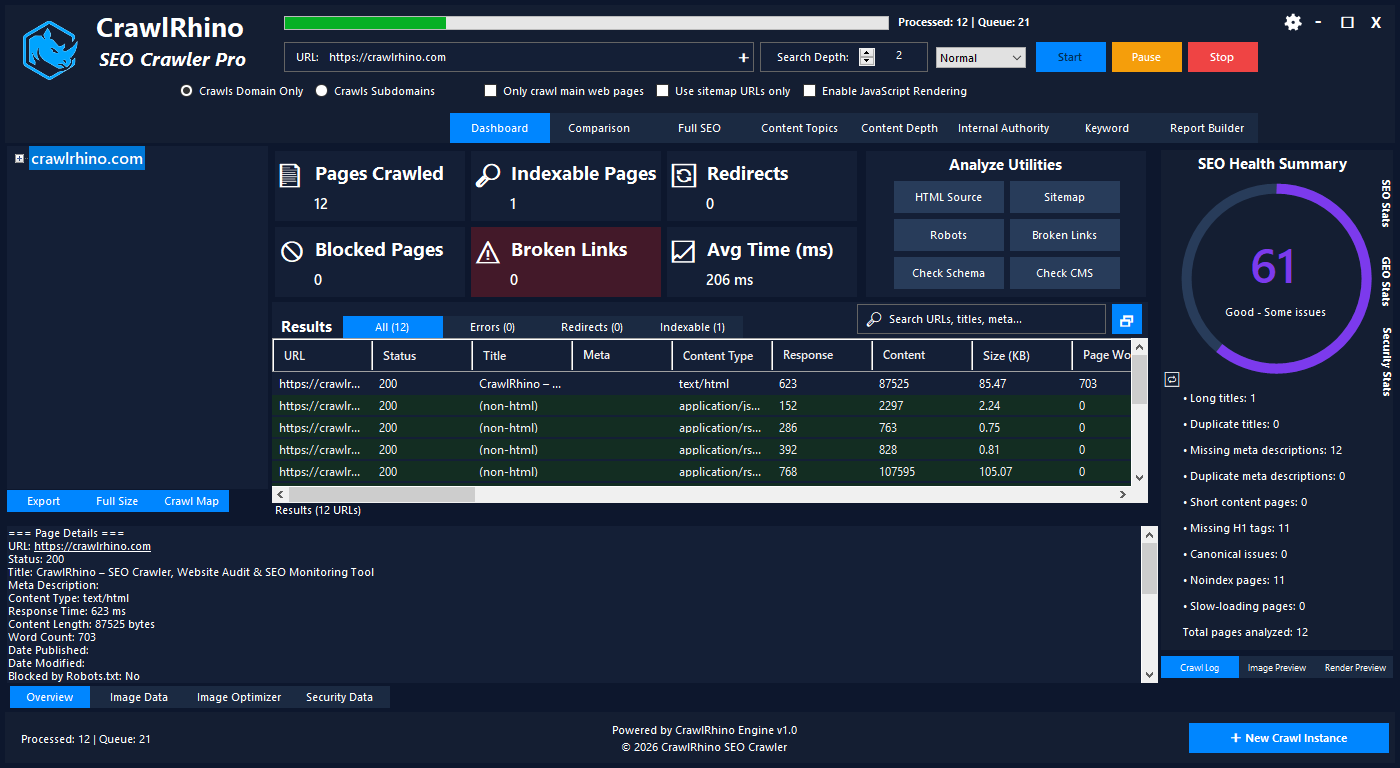The image size is (1400, 768).
Task: Open the Image Optimizer tab
Action: (x=238, y=697)
